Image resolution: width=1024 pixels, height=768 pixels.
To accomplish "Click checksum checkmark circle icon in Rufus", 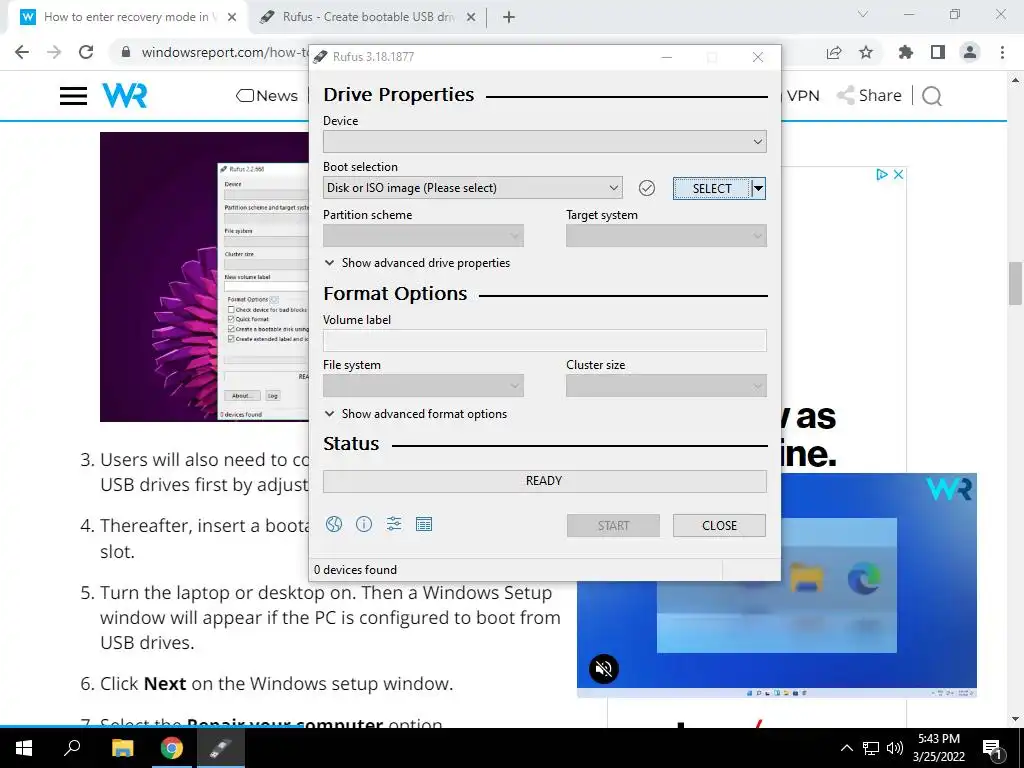I will click(x=647, y=188).
